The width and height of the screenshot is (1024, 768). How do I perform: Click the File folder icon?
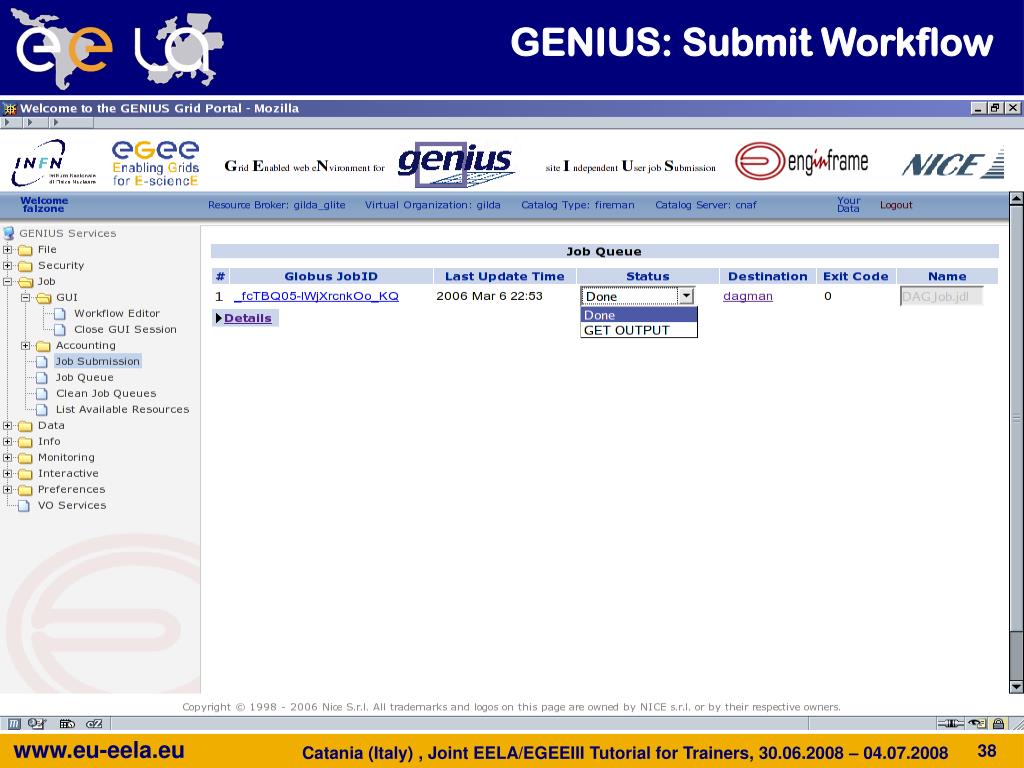click(x=25, y=250)
